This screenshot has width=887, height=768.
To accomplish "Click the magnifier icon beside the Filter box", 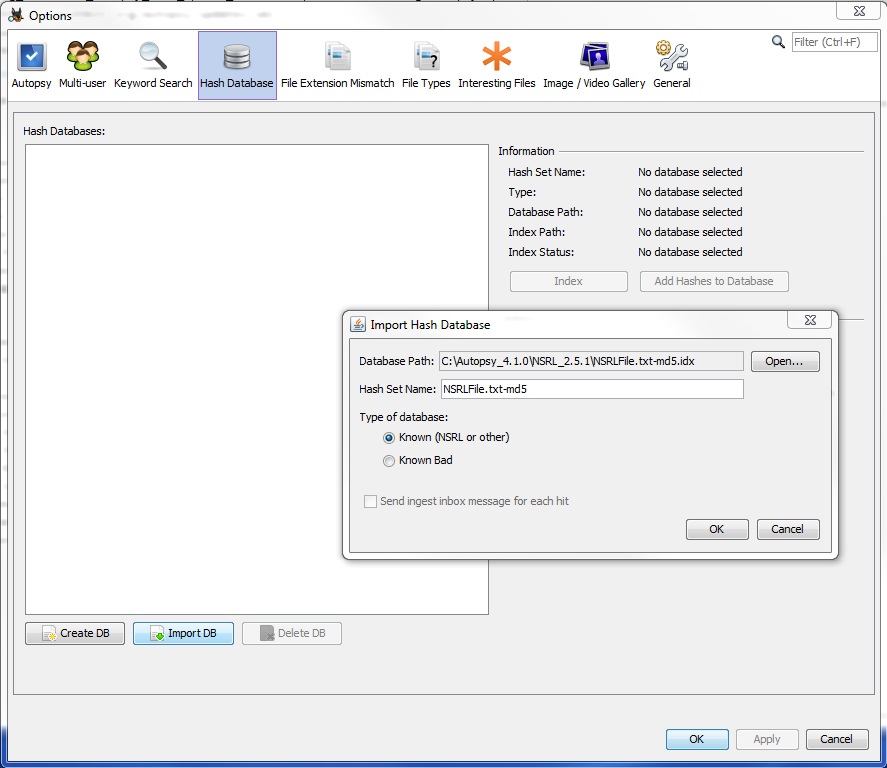I will [x=779, y=42].
